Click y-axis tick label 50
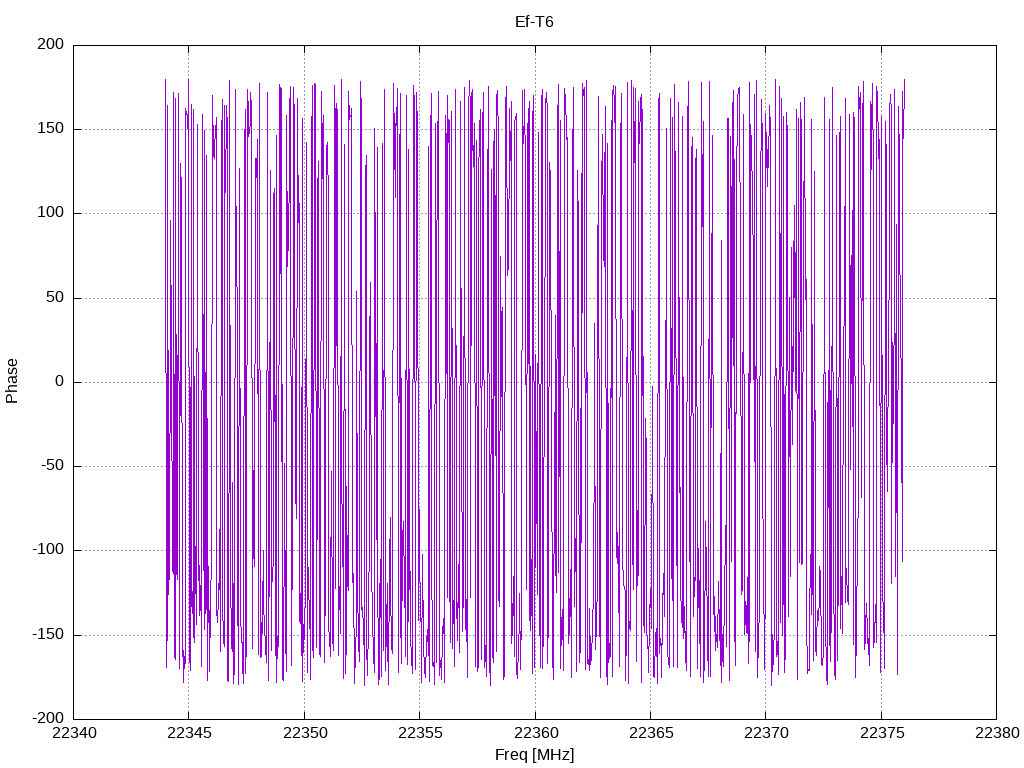Viewport: 1024px width, 768px height. pyautogui.click(x=56, y=298)
